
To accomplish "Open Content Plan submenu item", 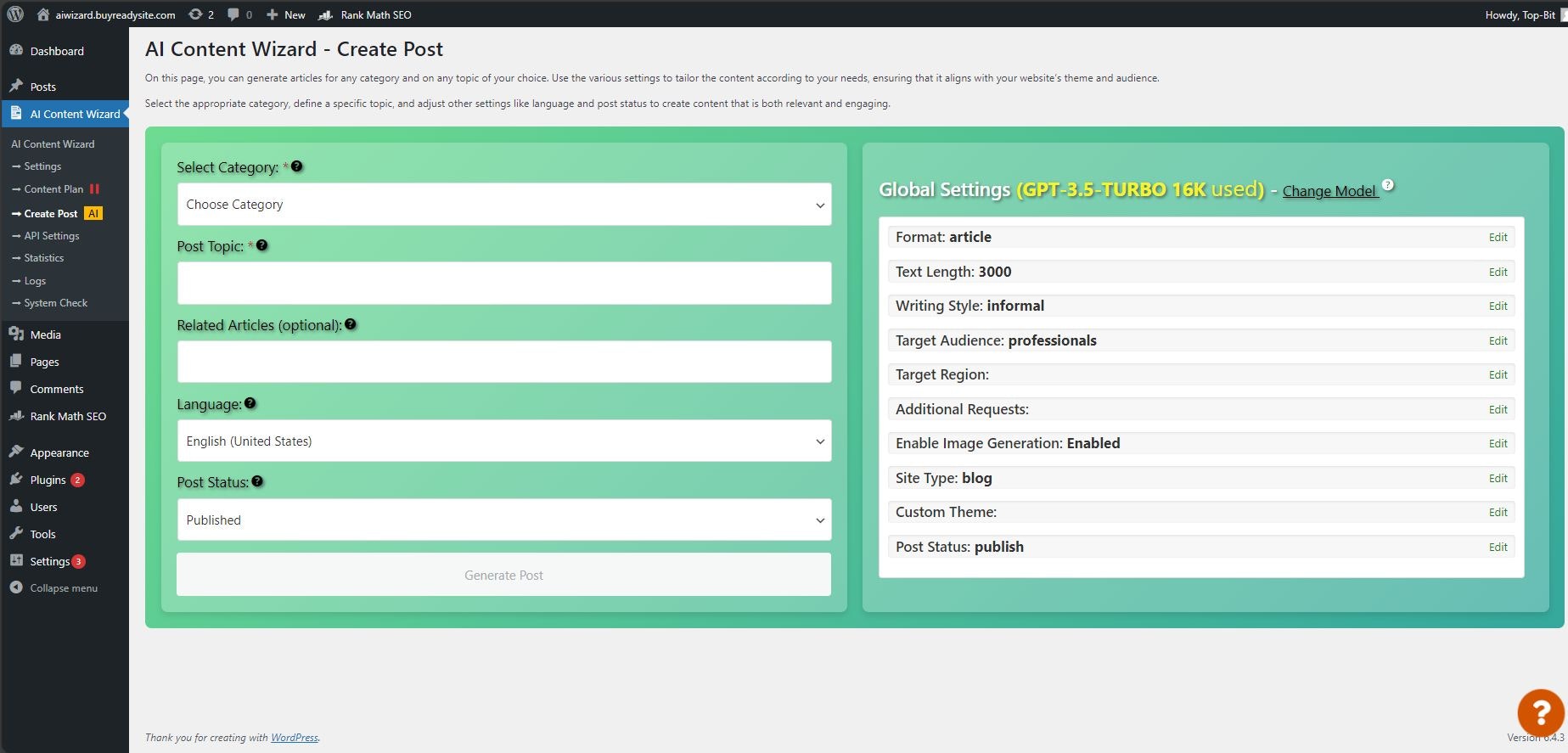I will (53, 189).
